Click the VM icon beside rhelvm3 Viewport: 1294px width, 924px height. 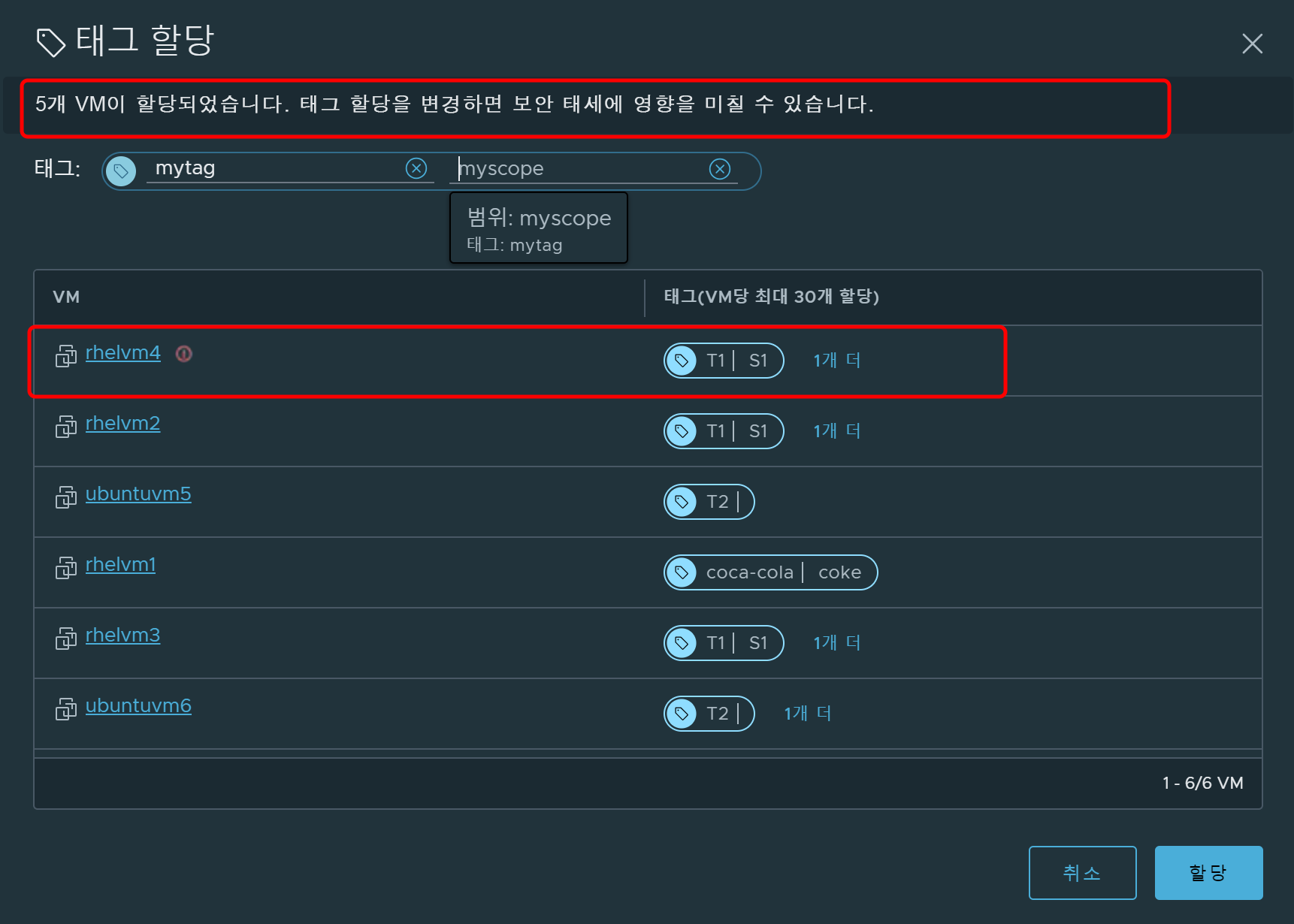[66, 638]
